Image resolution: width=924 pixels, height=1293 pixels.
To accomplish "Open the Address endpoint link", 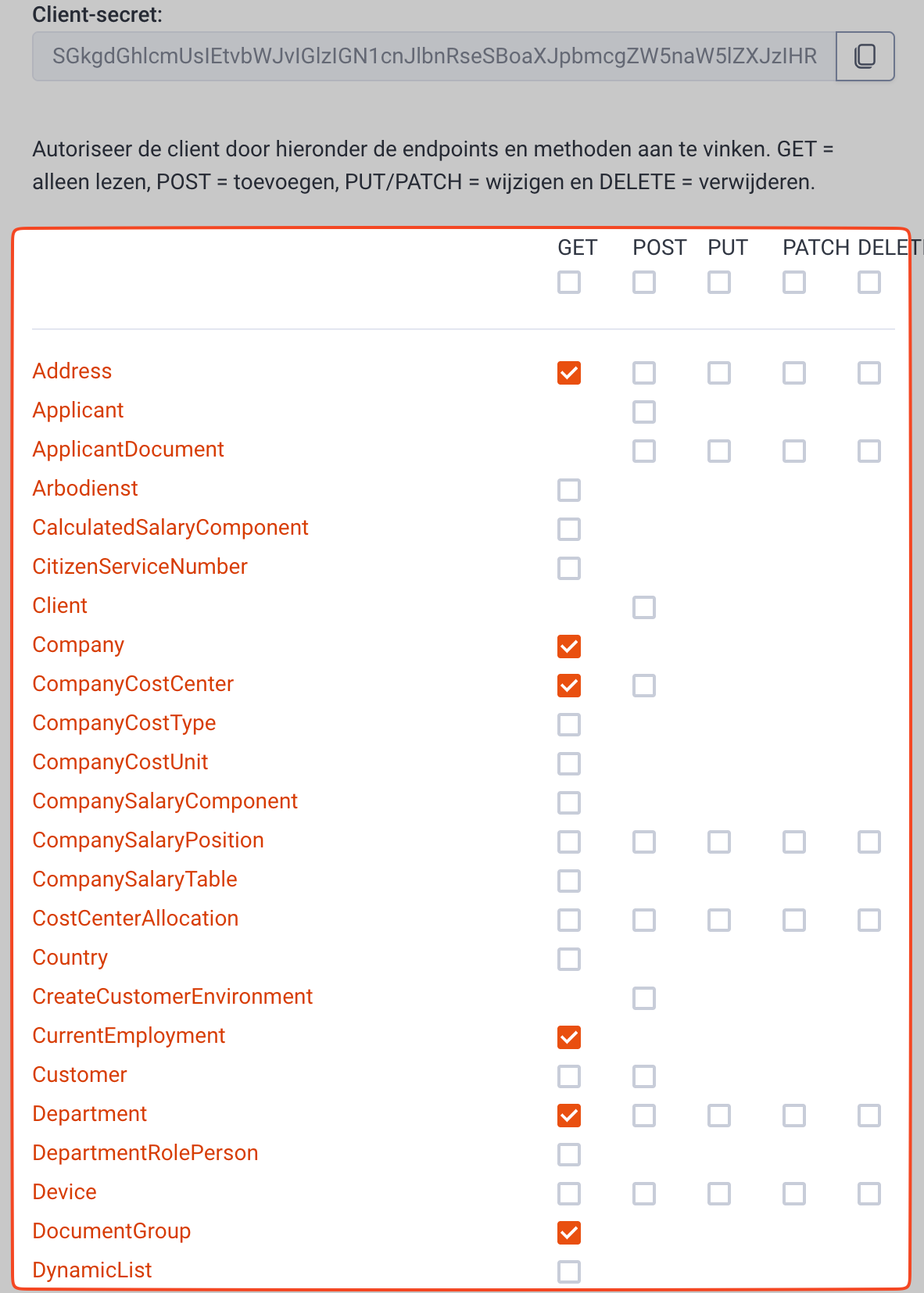I will [x=72, y=371].
